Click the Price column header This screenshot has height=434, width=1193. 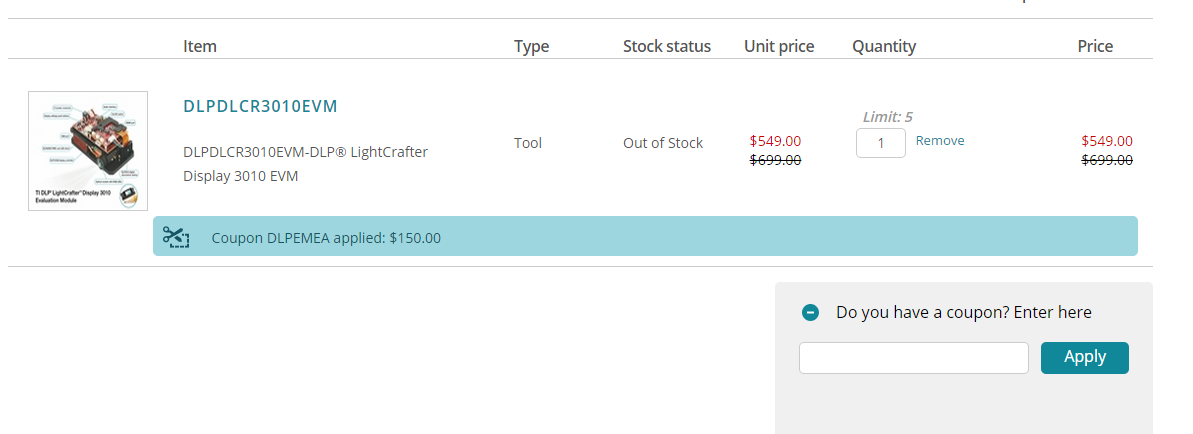(1095, 46)
